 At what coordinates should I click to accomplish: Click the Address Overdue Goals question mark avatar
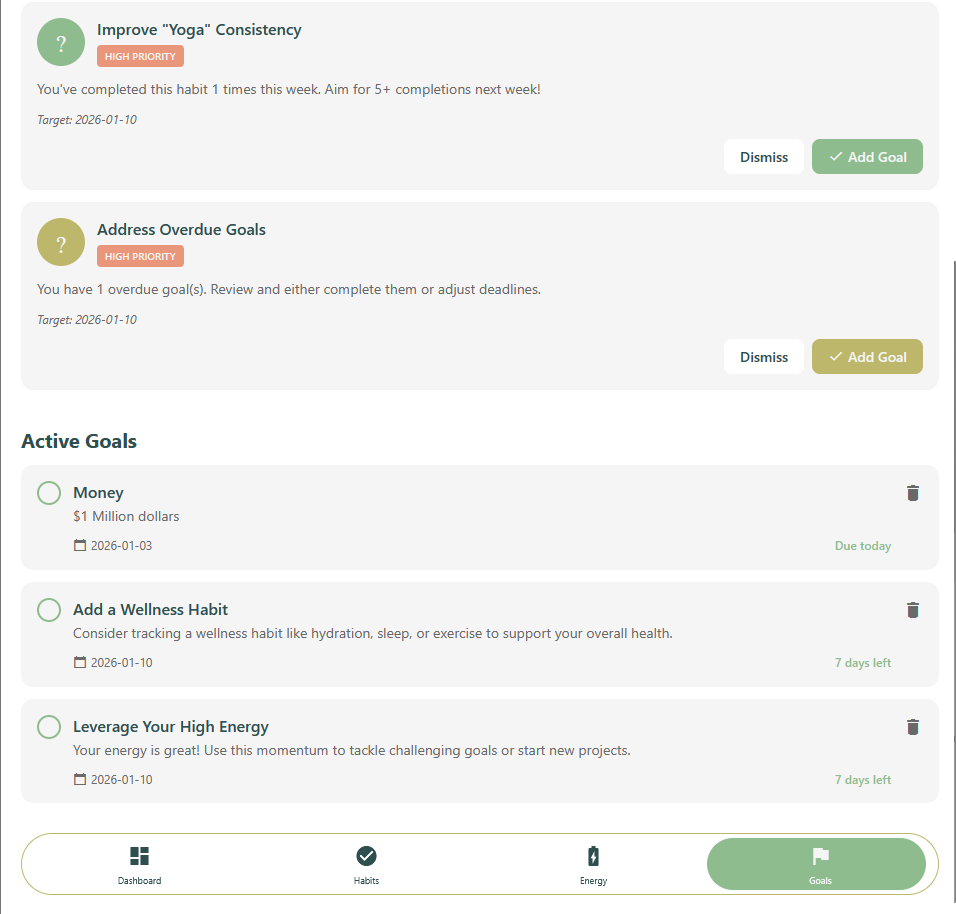(x=61, y=242)
